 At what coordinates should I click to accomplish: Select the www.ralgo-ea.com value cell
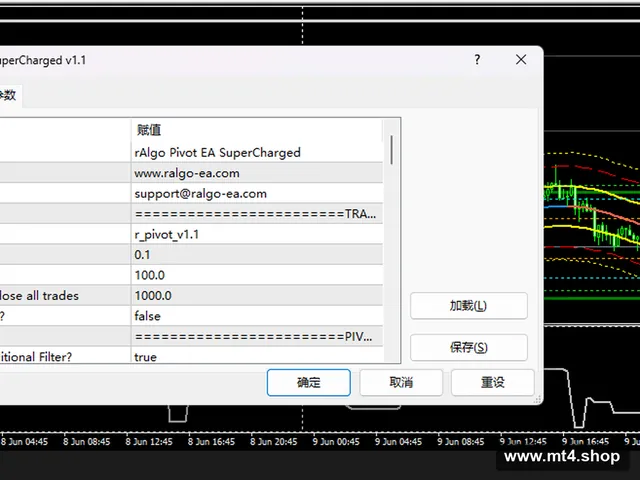[257, 173]
